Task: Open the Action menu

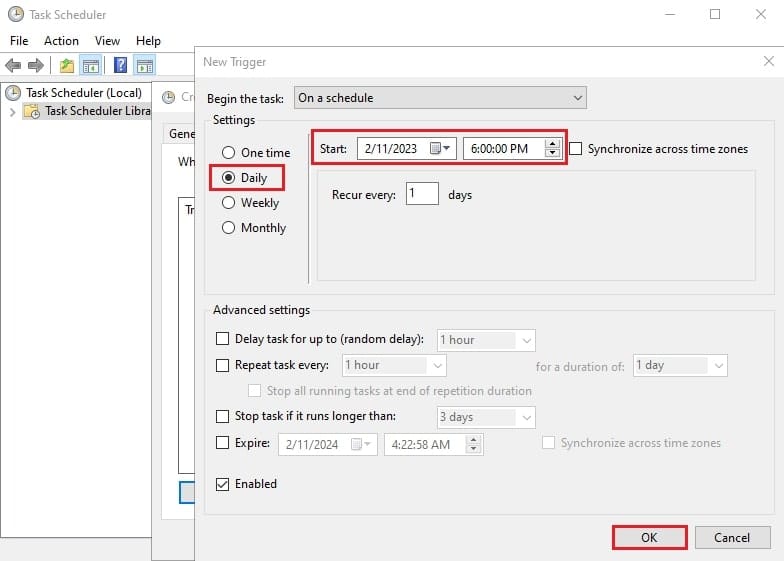Action: (x=61, y=41)
